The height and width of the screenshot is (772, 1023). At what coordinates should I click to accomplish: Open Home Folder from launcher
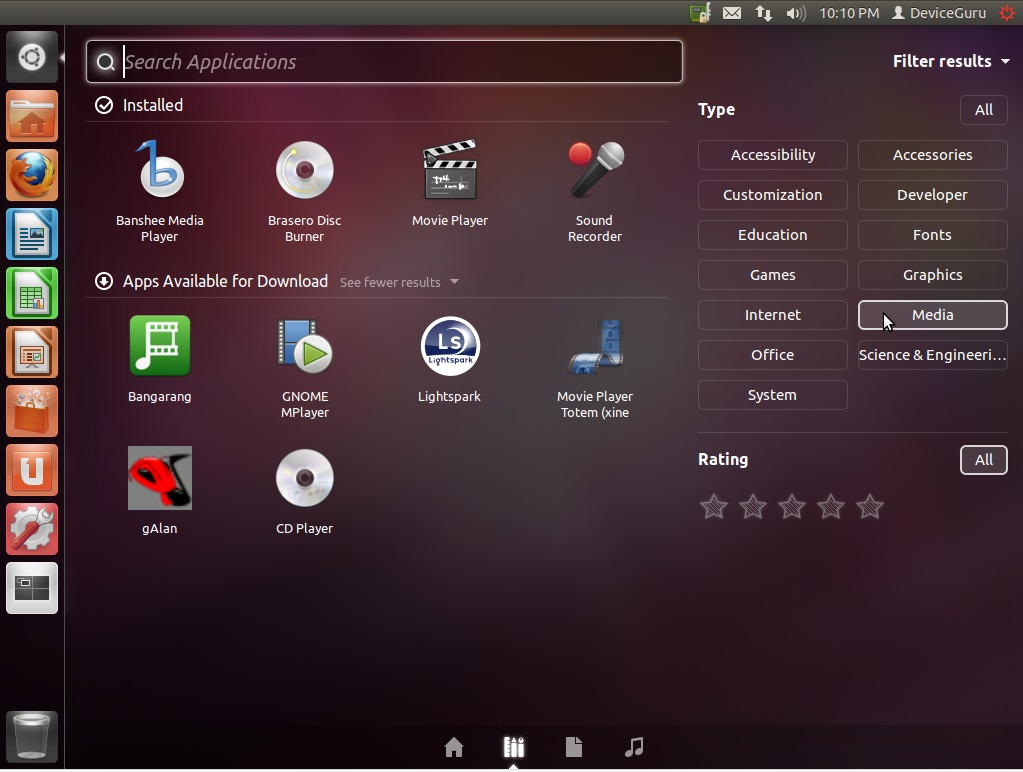point(32,116)
